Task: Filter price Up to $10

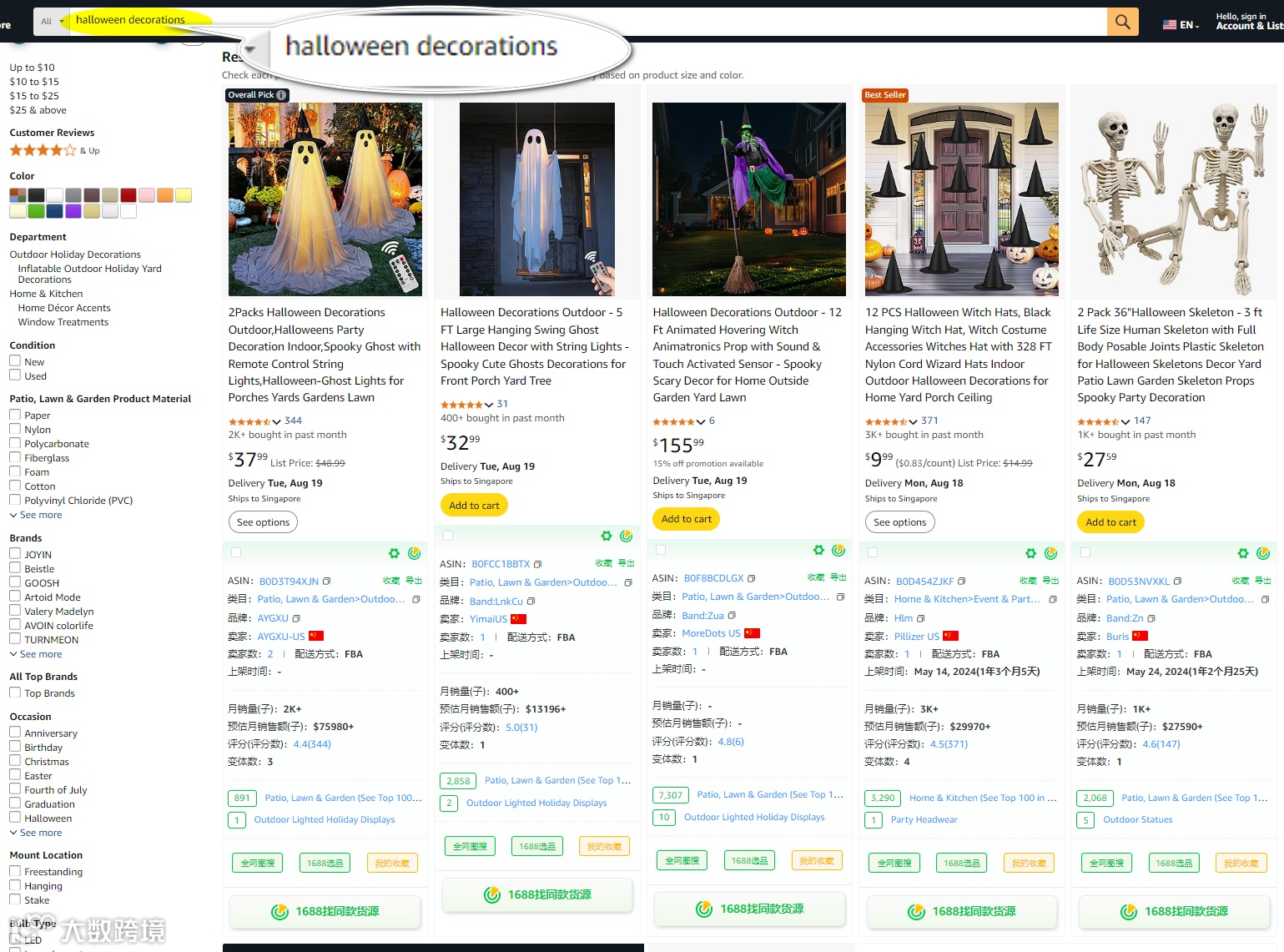Action: pos(32,68)
